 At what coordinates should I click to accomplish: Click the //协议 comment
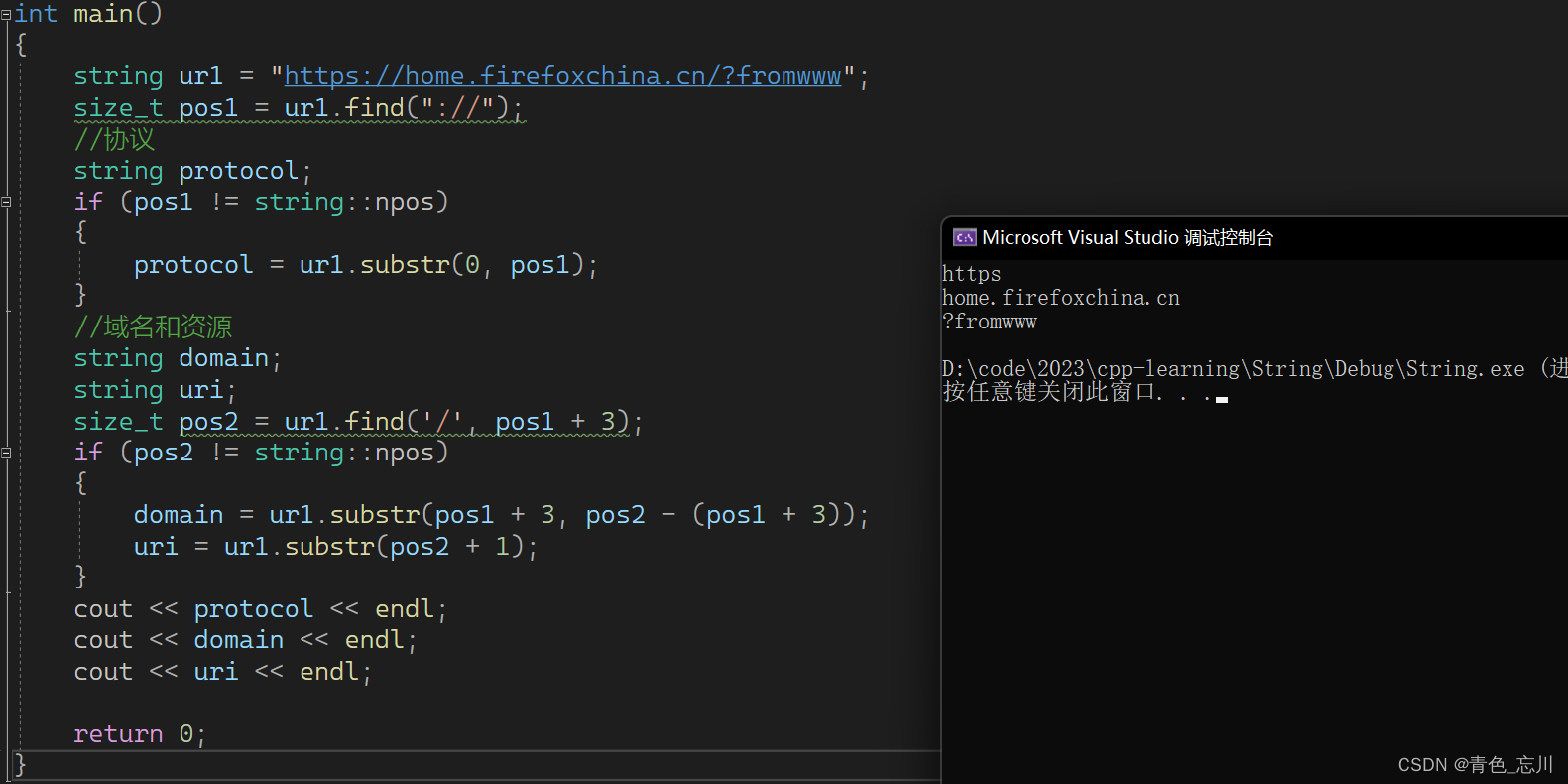tap(114, 140)
